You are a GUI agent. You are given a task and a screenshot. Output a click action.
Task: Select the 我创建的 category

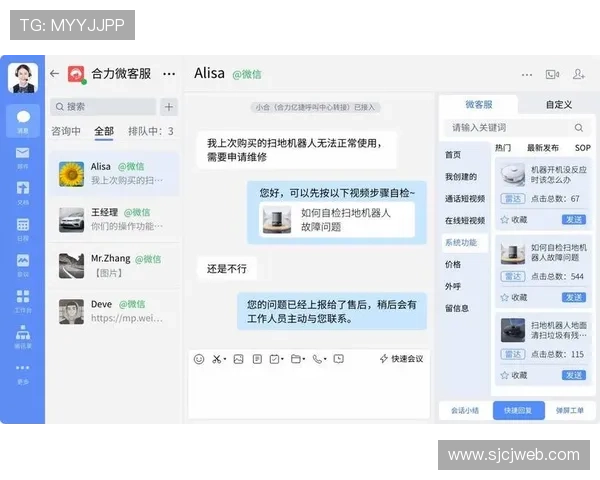461,177
